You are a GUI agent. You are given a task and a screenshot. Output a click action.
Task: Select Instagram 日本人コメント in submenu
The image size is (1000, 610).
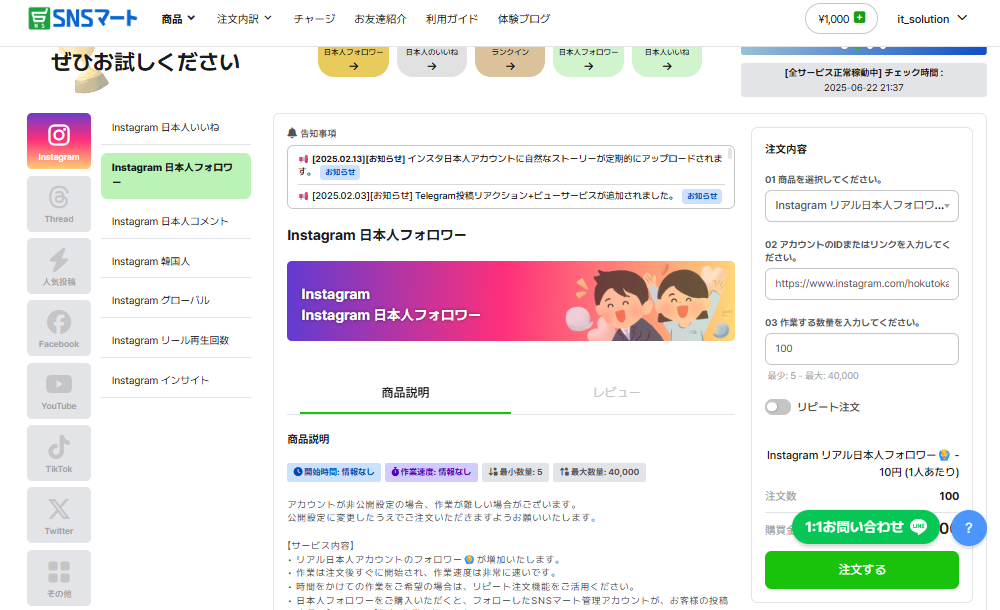(x=176, y=221)
